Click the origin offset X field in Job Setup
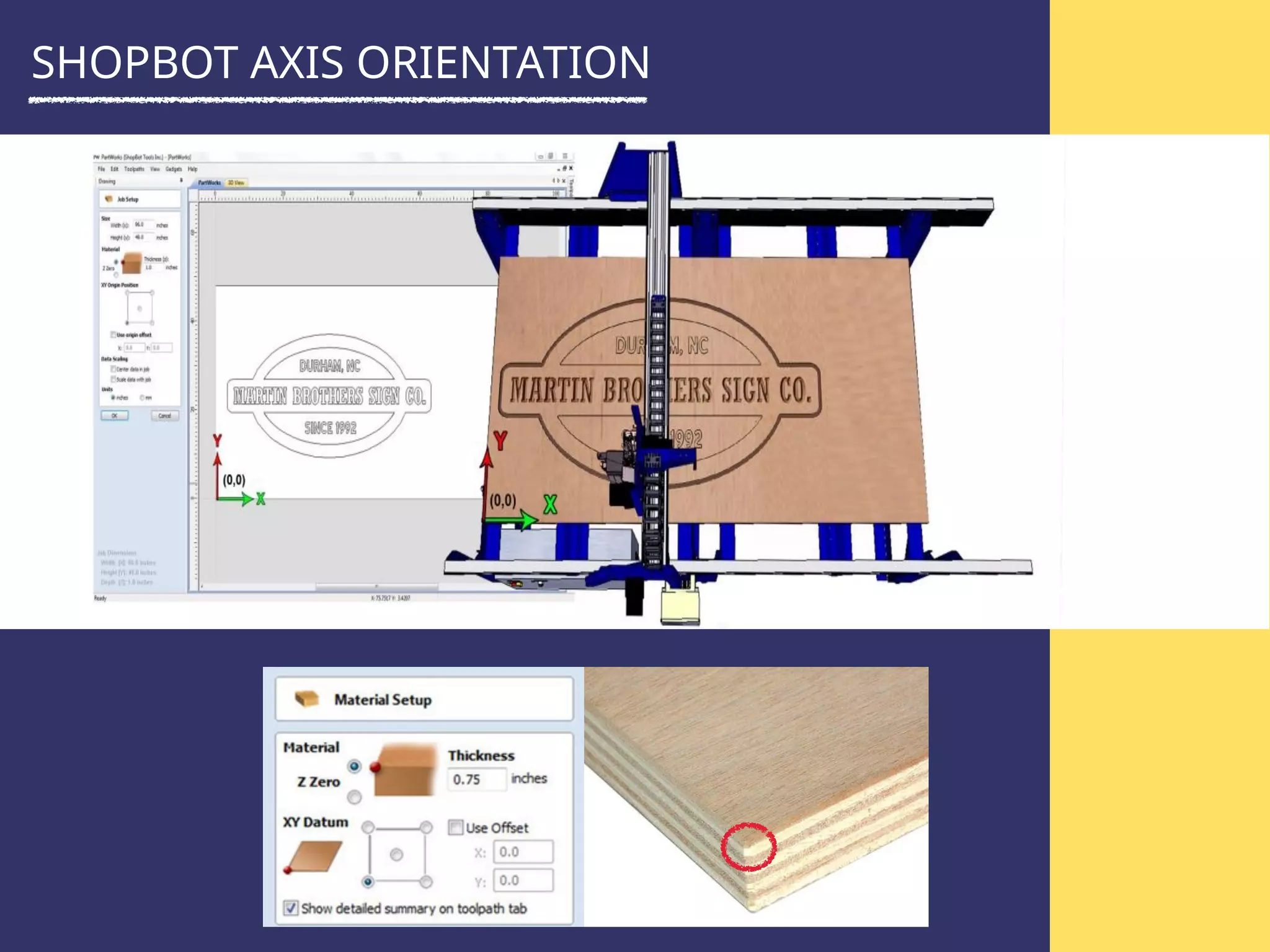This screenshot has height=952, width=1270. (135, 348)
